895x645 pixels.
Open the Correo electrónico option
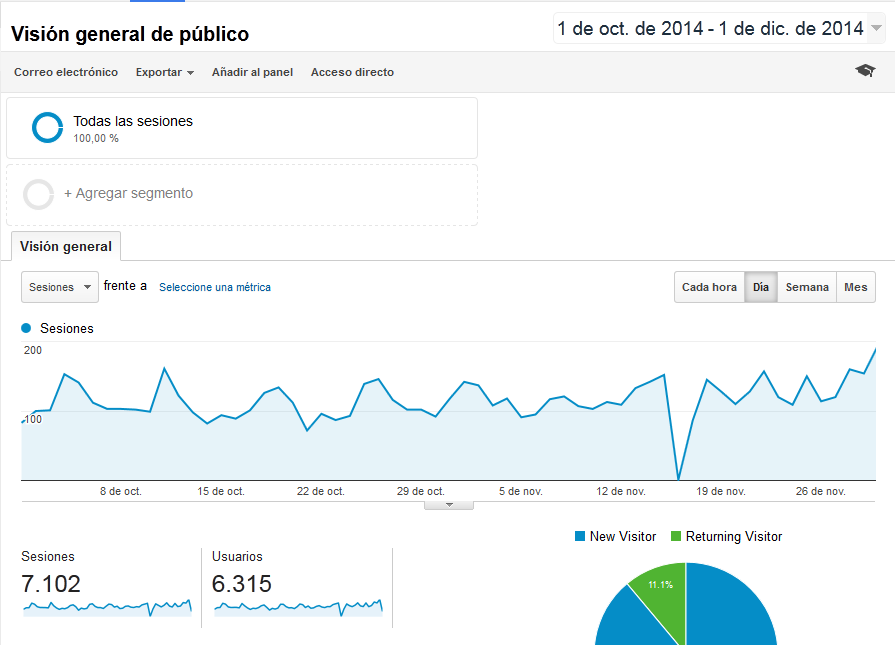66,72
